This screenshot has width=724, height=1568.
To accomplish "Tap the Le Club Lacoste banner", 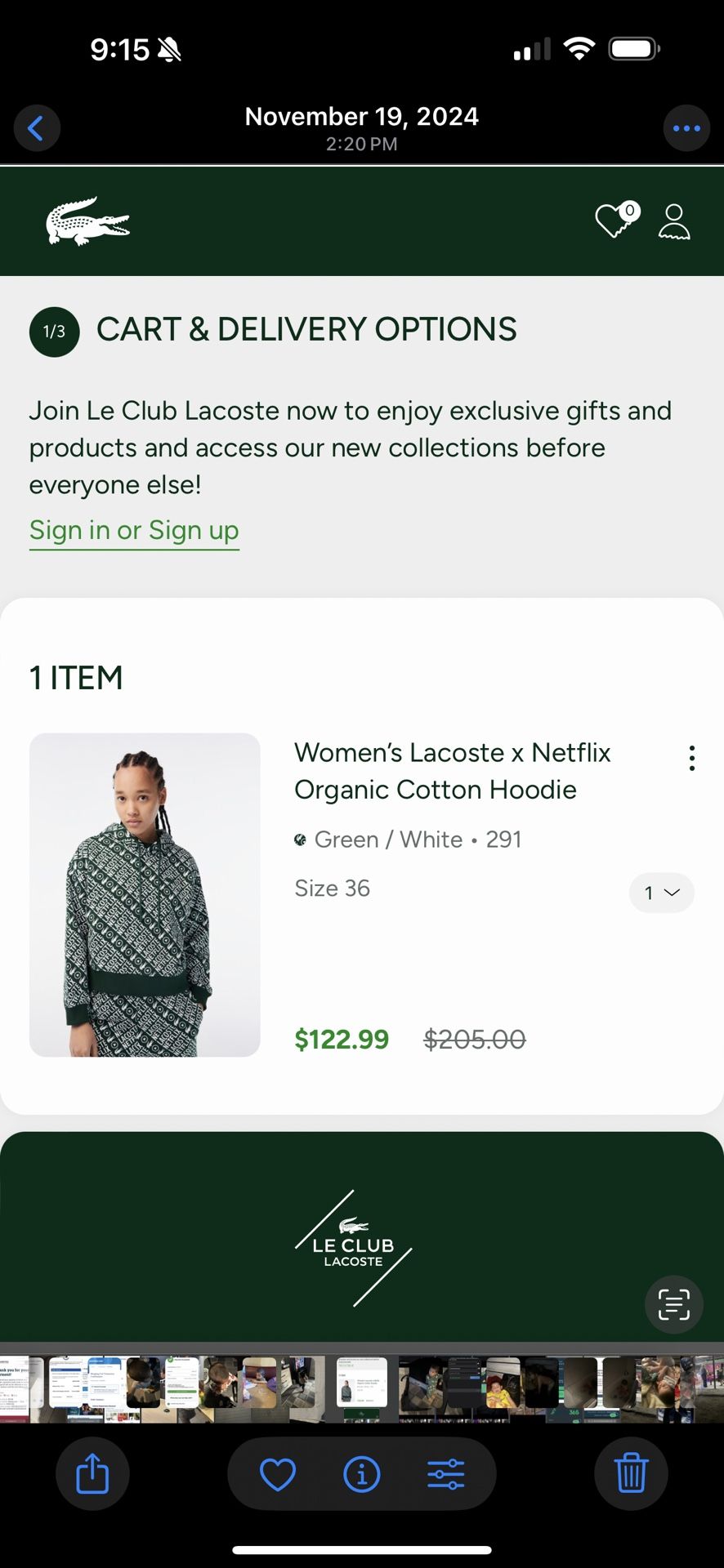I will 353,1248.
